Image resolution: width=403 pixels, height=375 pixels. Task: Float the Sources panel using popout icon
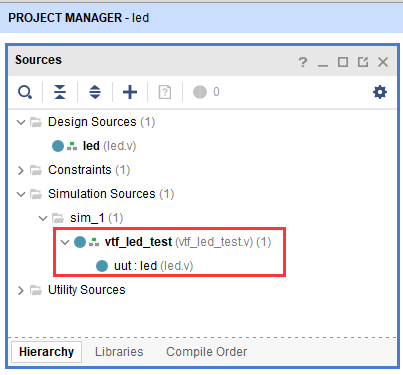(x=363, y=62)
